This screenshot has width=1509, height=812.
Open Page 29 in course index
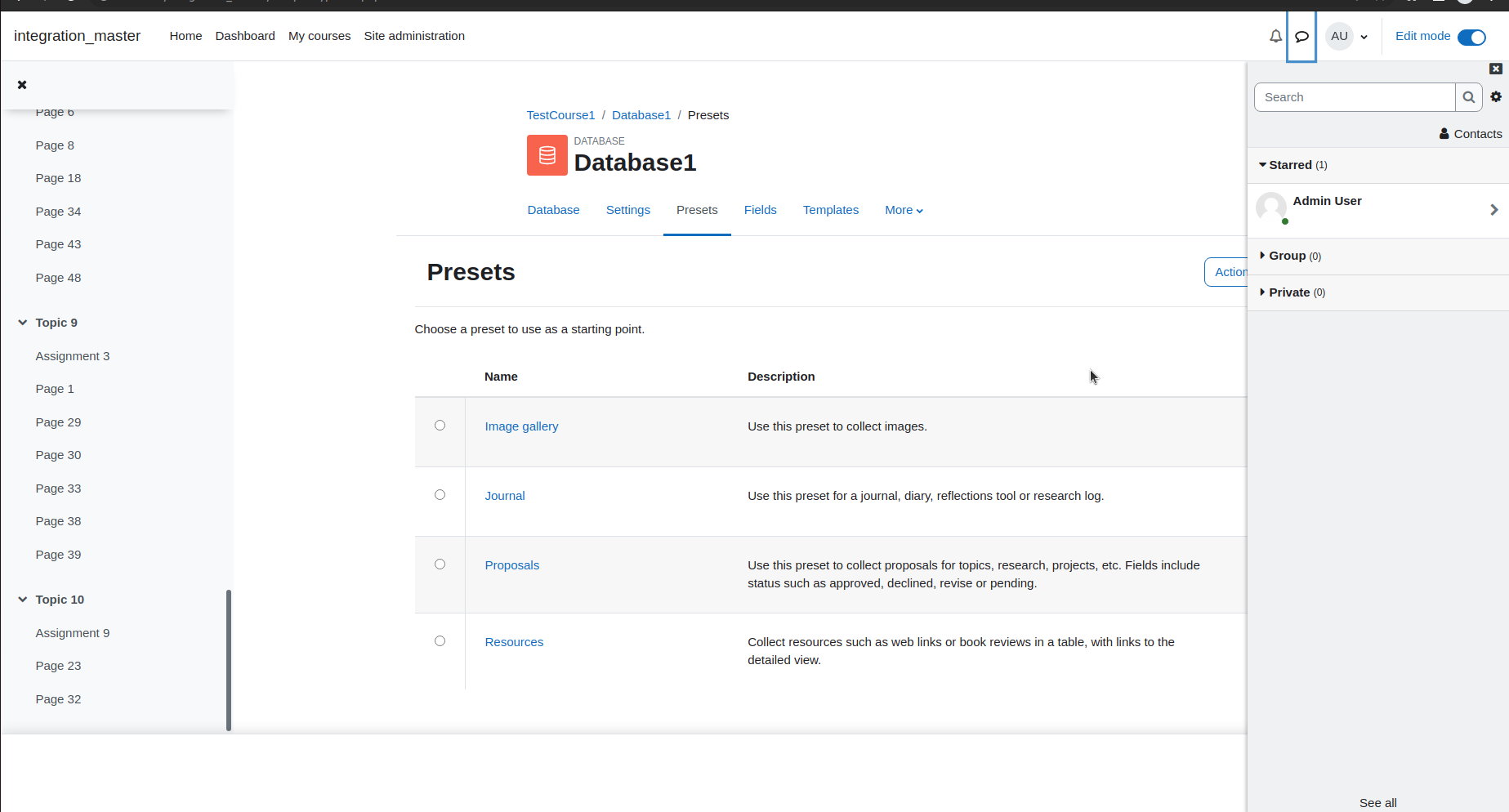[58, 422]
